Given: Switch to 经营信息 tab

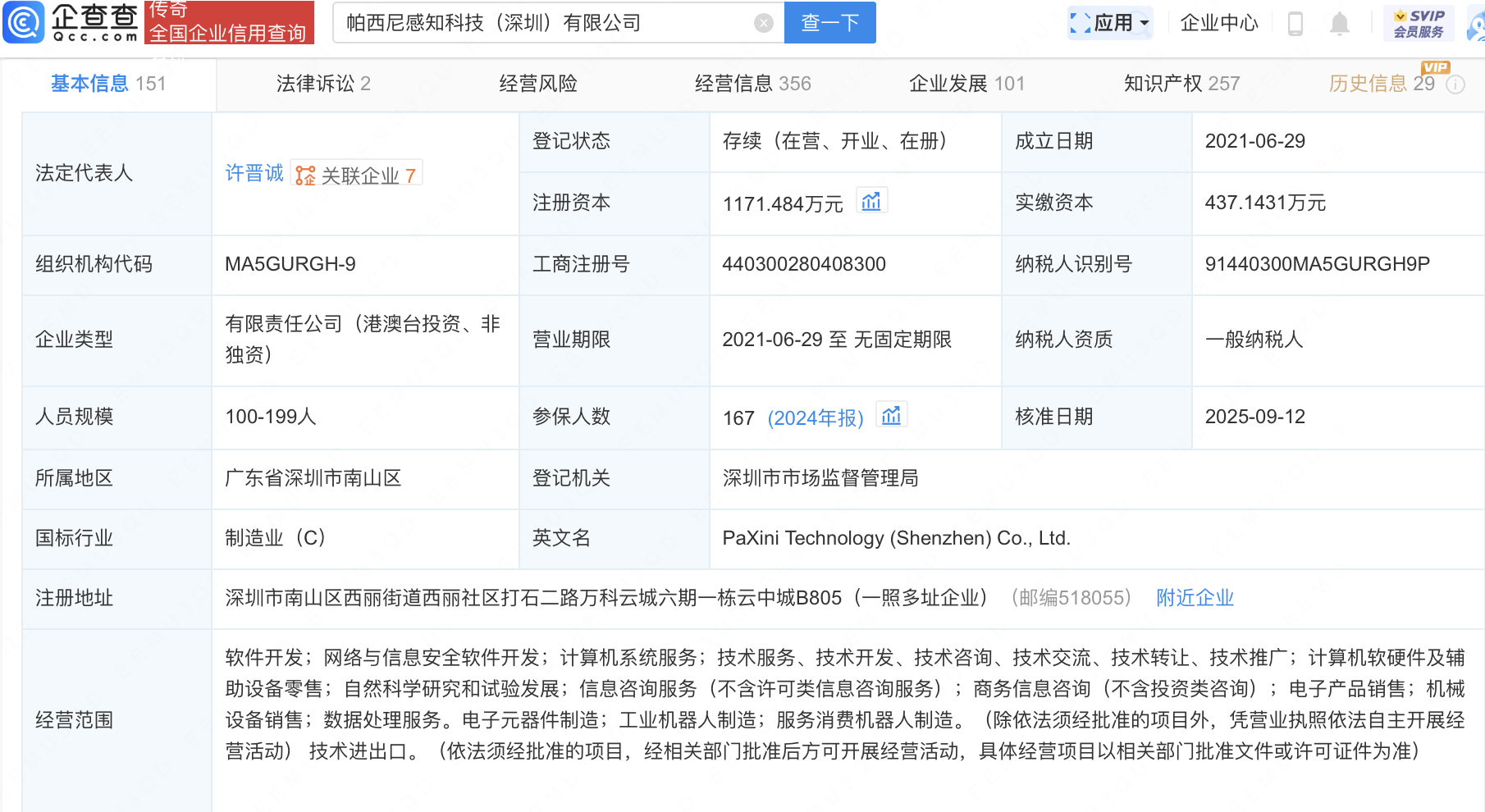Looking at the screenshot, I should pos(752,84).
